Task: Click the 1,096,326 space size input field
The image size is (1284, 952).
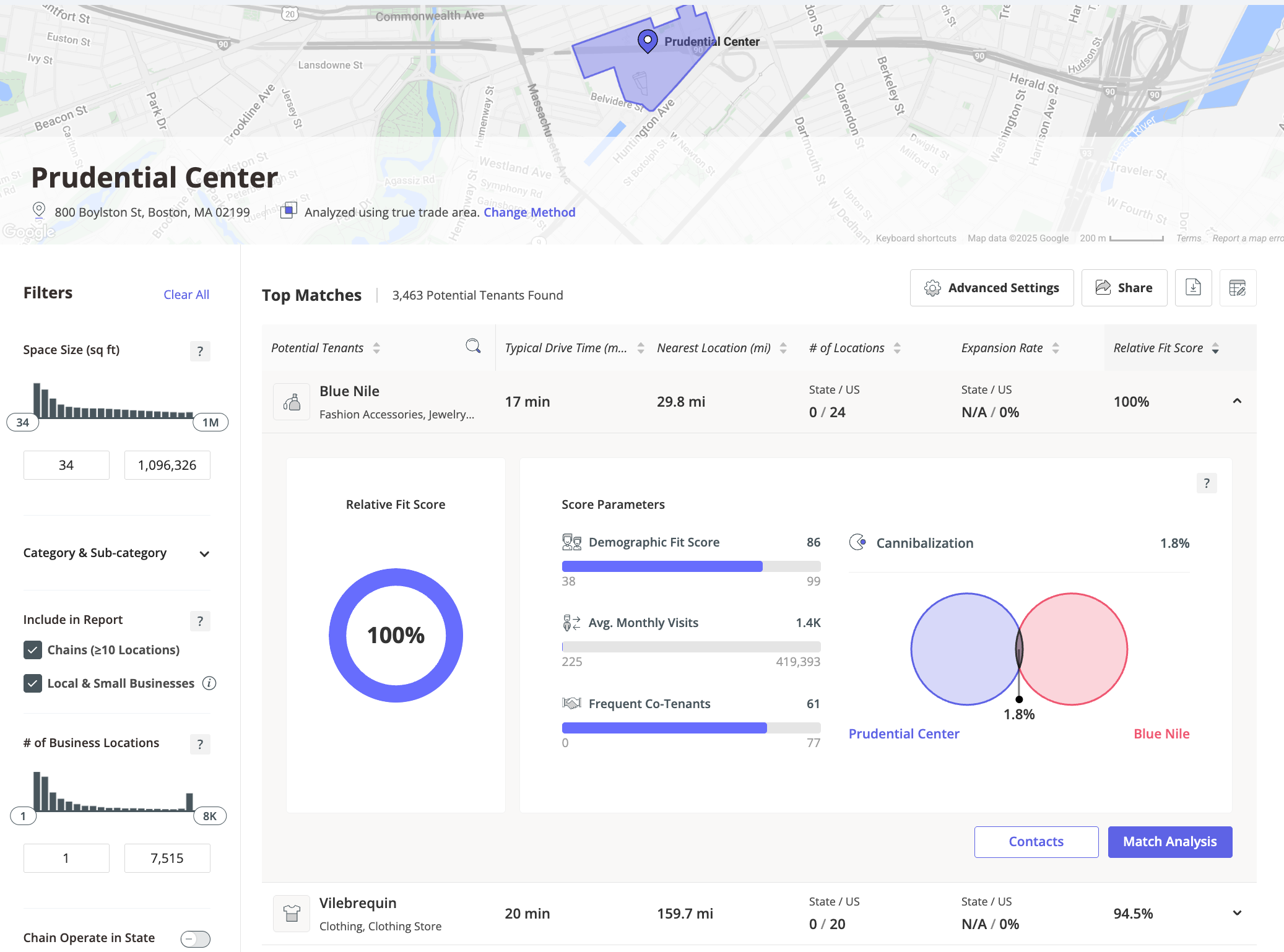Action: pyautogui.click(x=167, y=465)
